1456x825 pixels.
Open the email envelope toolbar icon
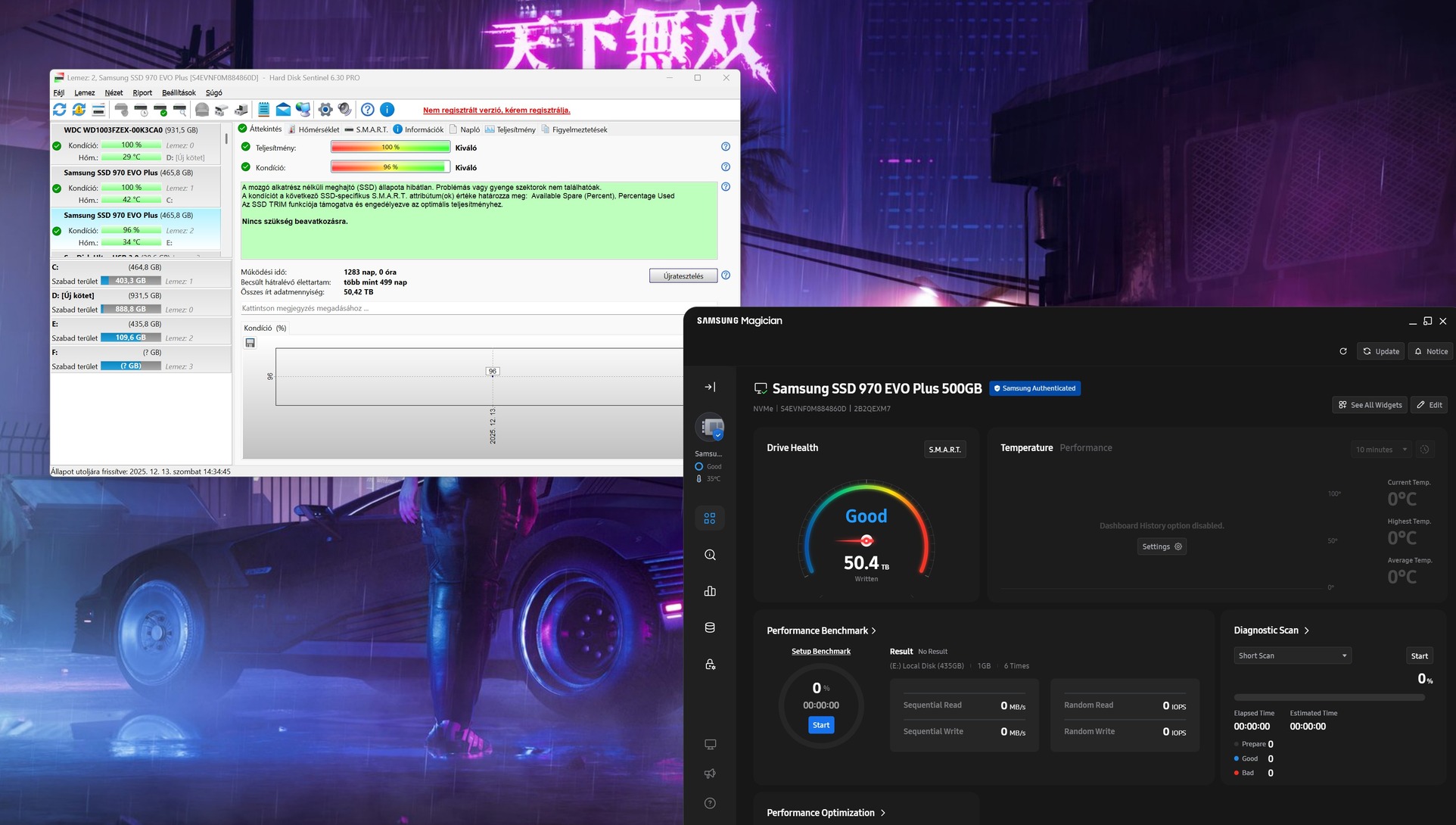(x=283, y=110)
